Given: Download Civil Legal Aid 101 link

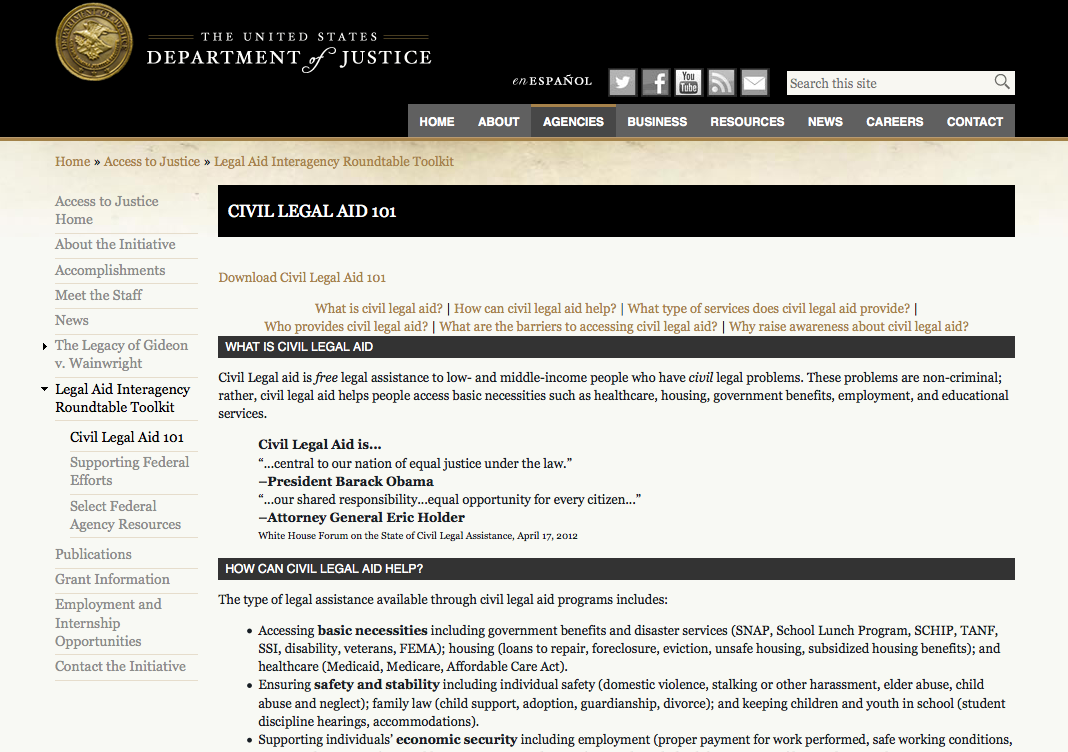Looking at the screenshot, I should [x=302, y=277].
